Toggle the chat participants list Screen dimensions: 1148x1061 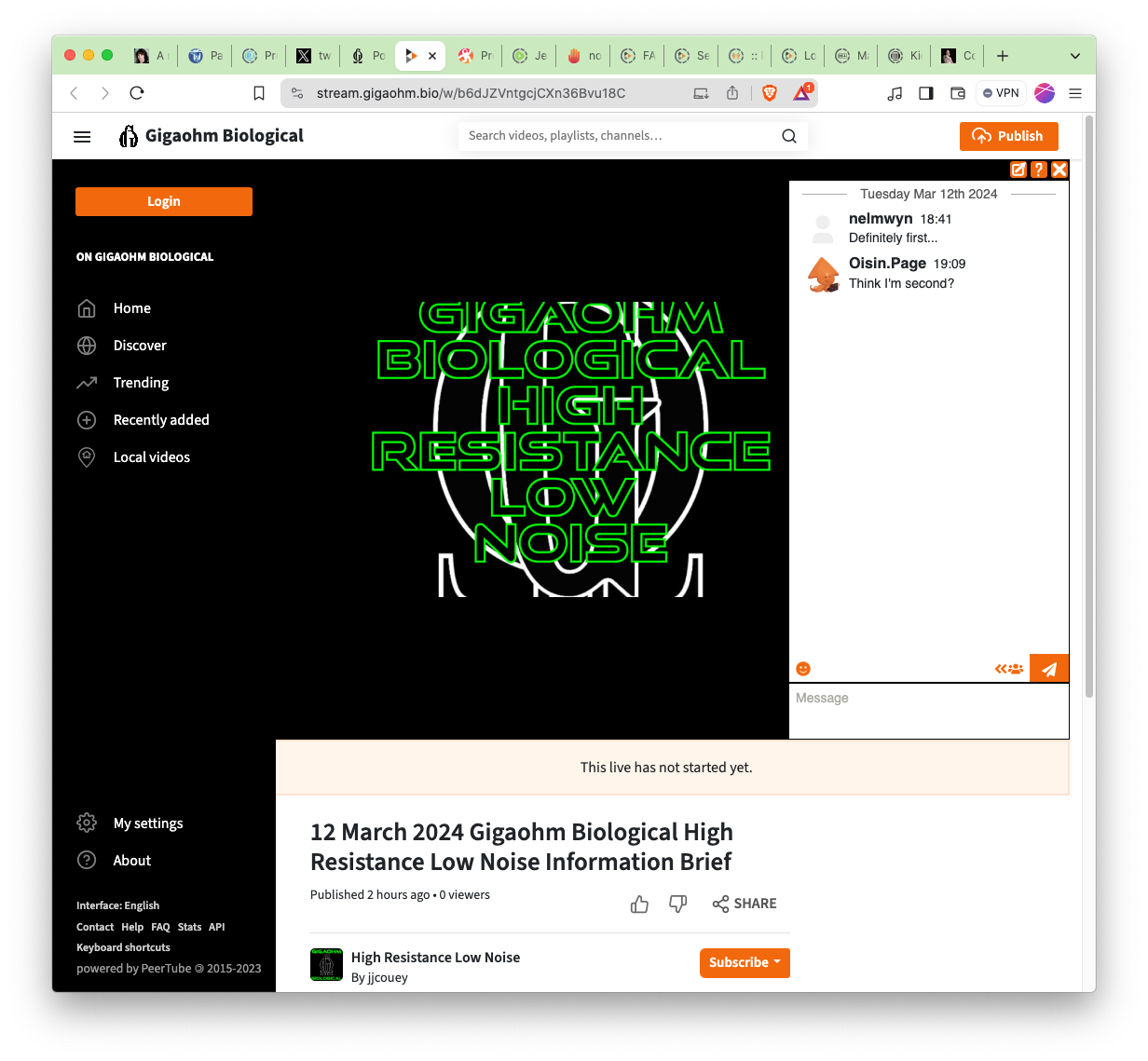pyautogui.click(x=1009, y=669)
